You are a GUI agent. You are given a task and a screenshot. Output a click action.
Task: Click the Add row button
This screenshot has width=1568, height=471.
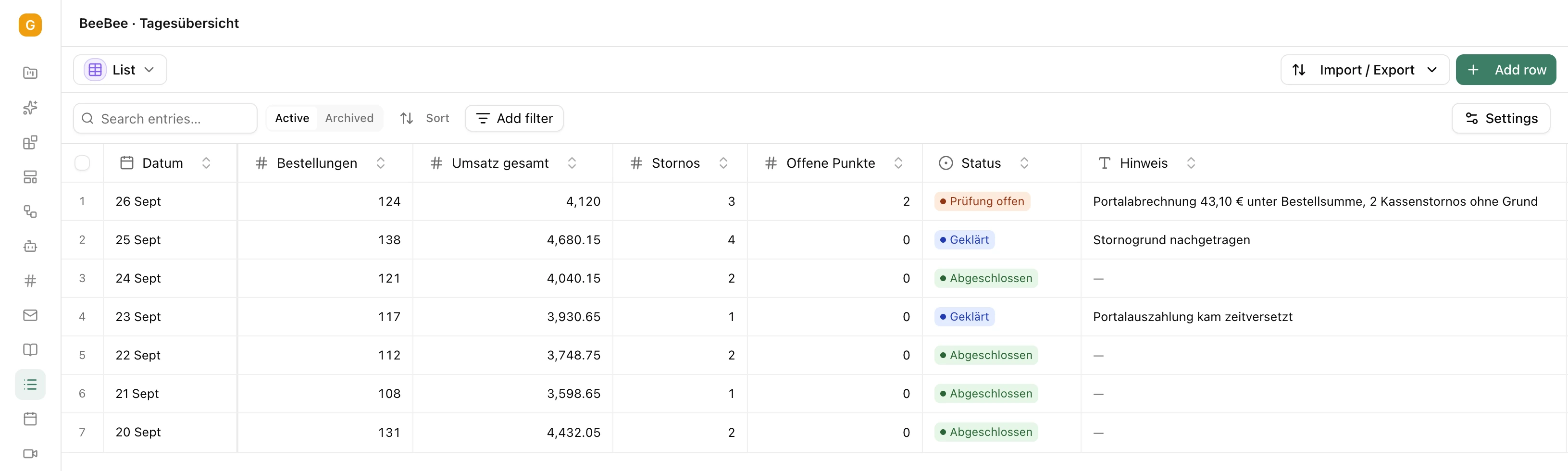point(1506,70)
